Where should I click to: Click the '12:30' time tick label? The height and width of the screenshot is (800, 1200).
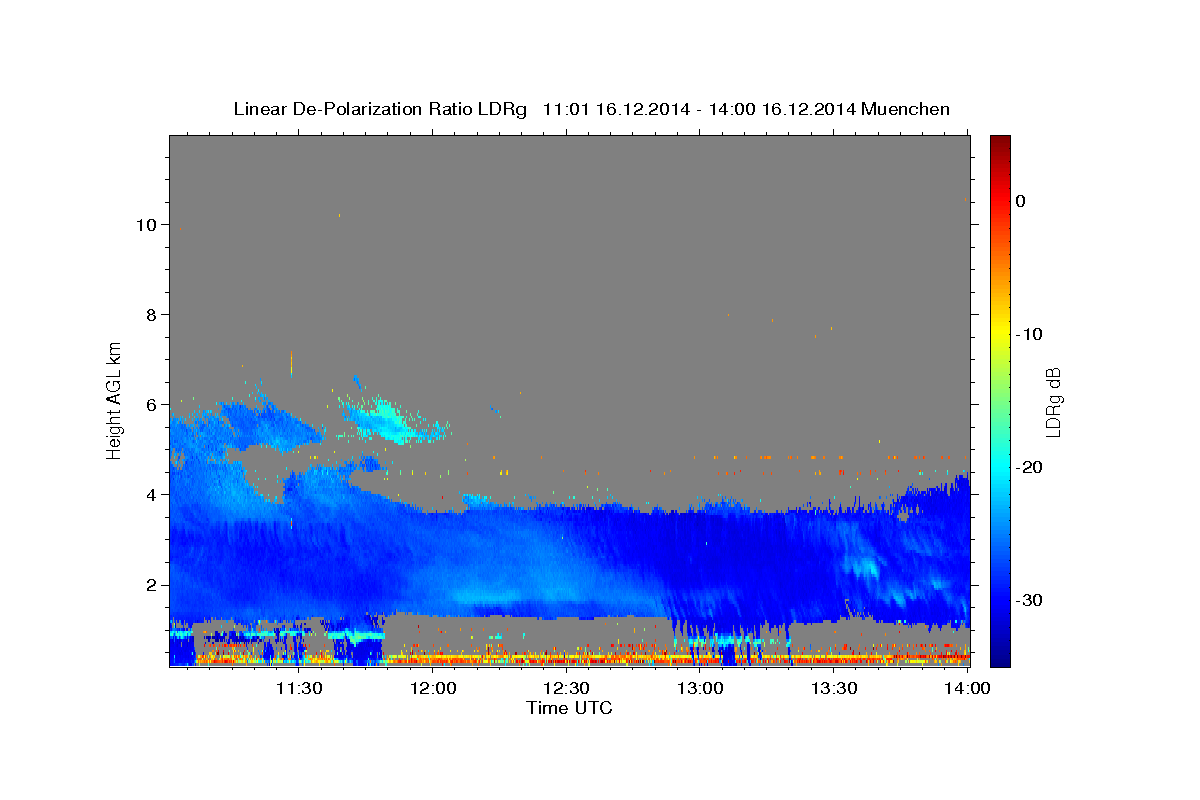tap(566, 688)
